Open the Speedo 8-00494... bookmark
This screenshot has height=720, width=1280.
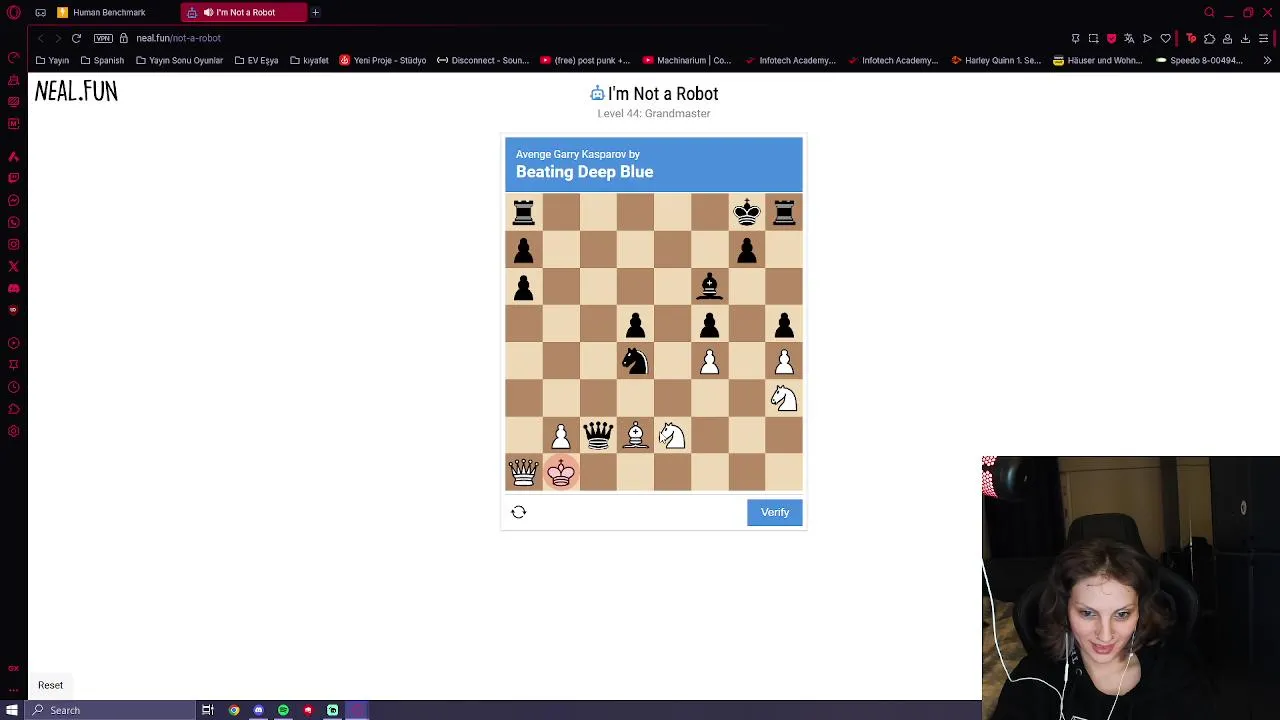1199,60
